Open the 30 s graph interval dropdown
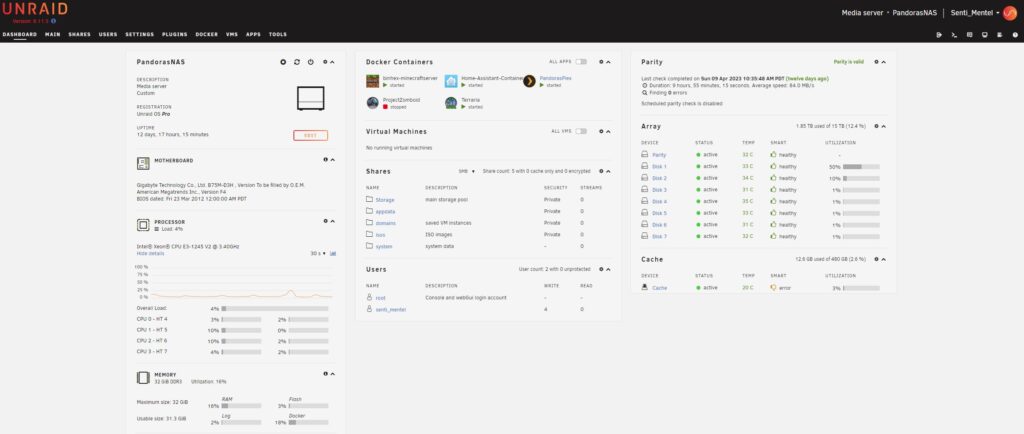 [318, 253]
